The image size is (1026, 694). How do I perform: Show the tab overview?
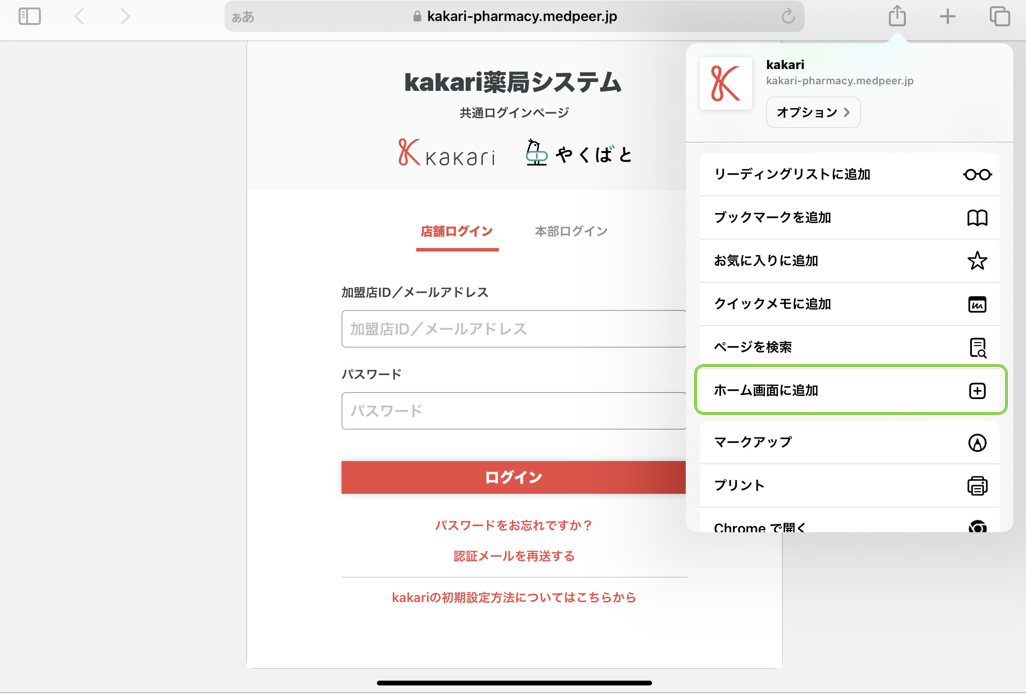(999, 16)
